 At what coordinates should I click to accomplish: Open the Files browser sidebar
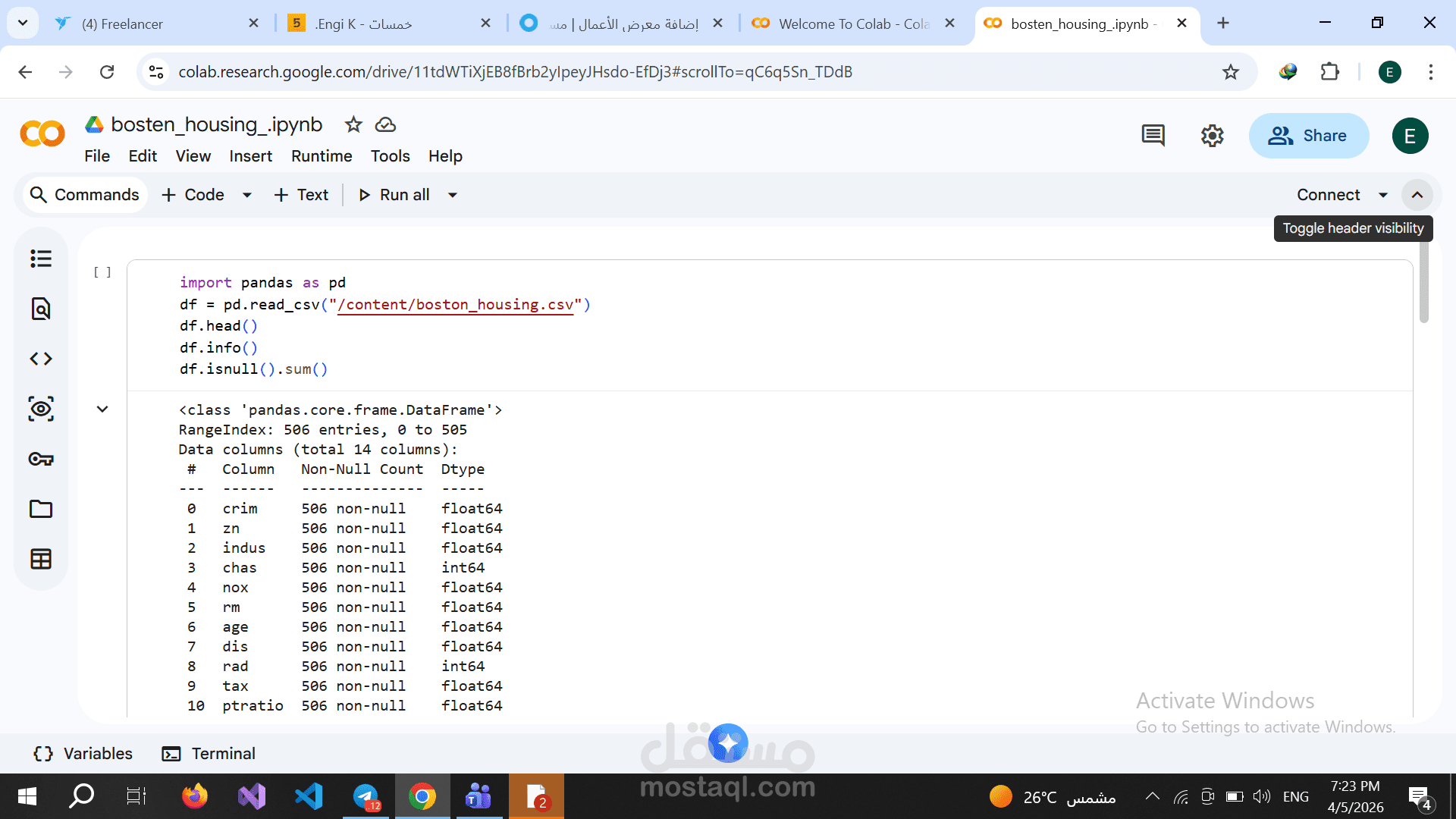coord(40,509)
